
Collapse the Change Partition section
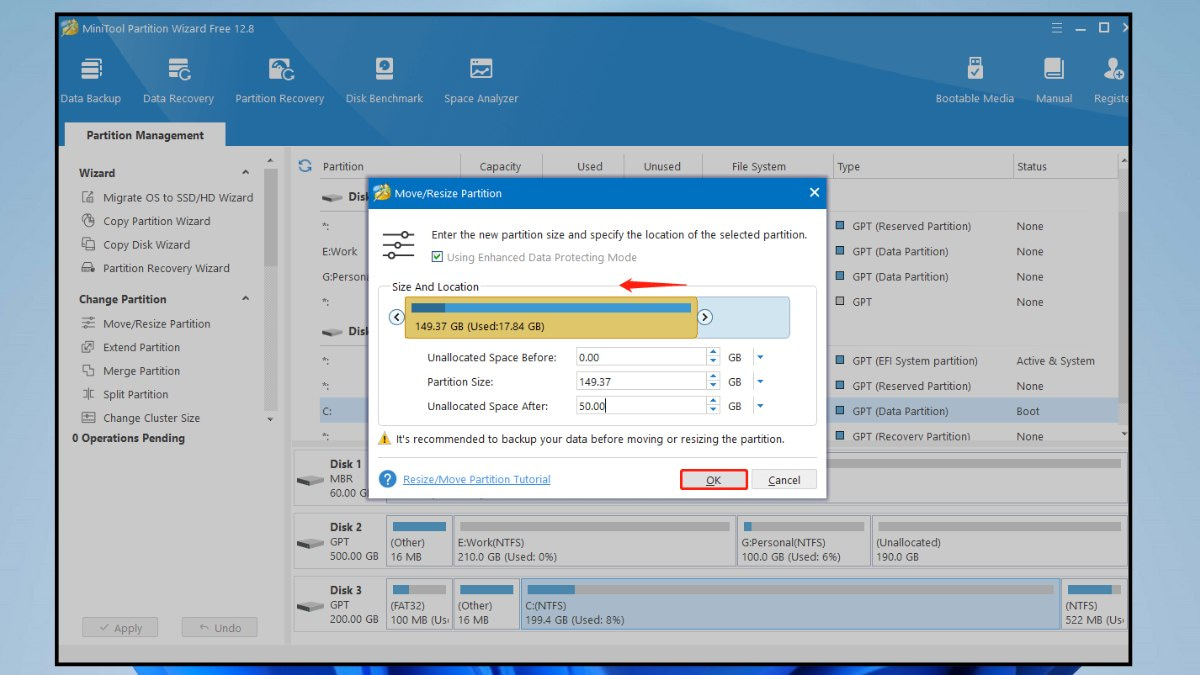click(x=245, y=298)
